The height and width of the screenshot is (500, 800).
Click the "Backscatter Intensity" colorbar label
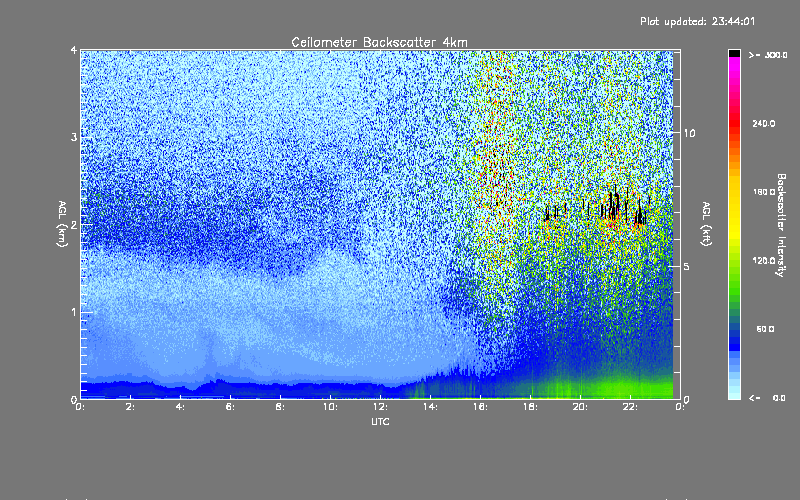coord(780,225)
